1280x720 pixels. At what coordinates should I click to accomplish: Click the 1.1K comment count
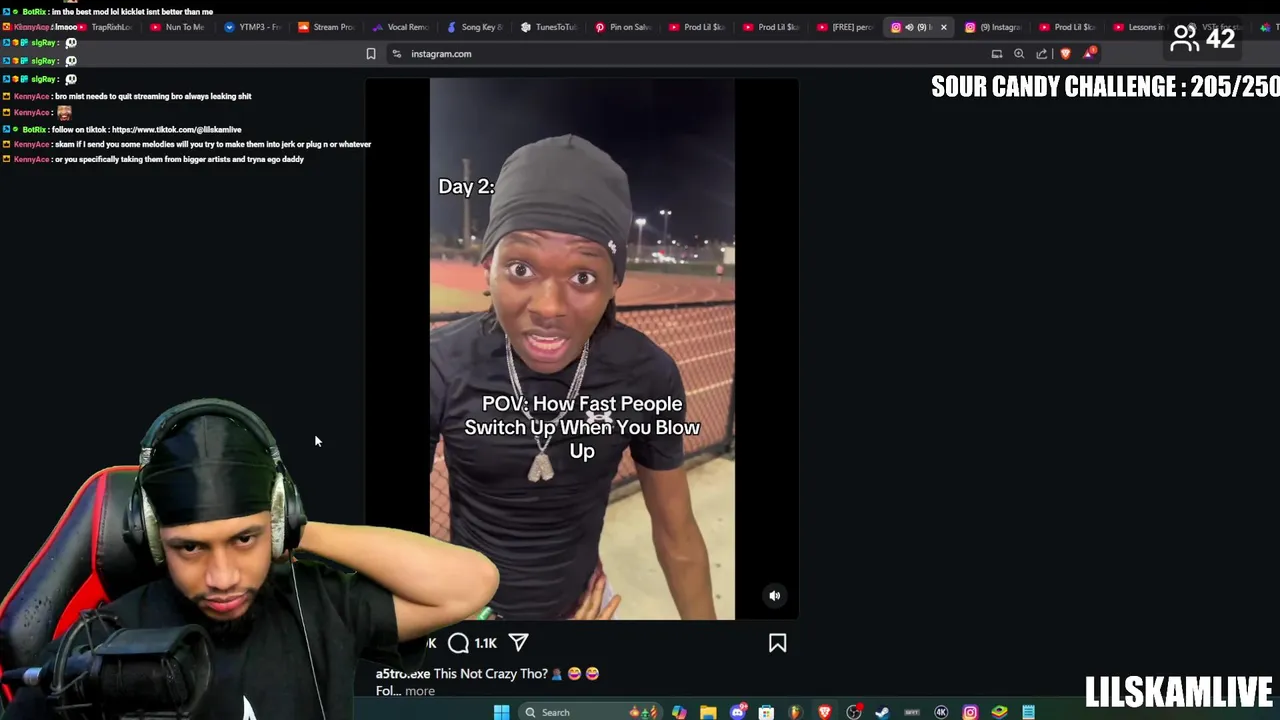coord(486,643)
